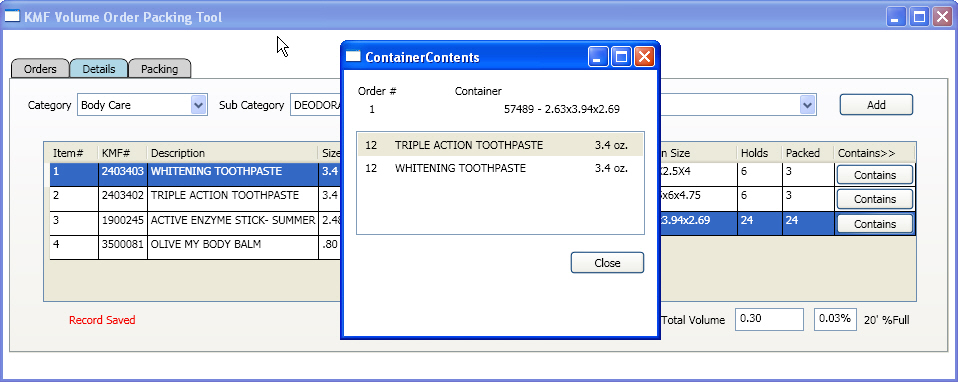Click the Total Volume input field

tap(769, 320)
